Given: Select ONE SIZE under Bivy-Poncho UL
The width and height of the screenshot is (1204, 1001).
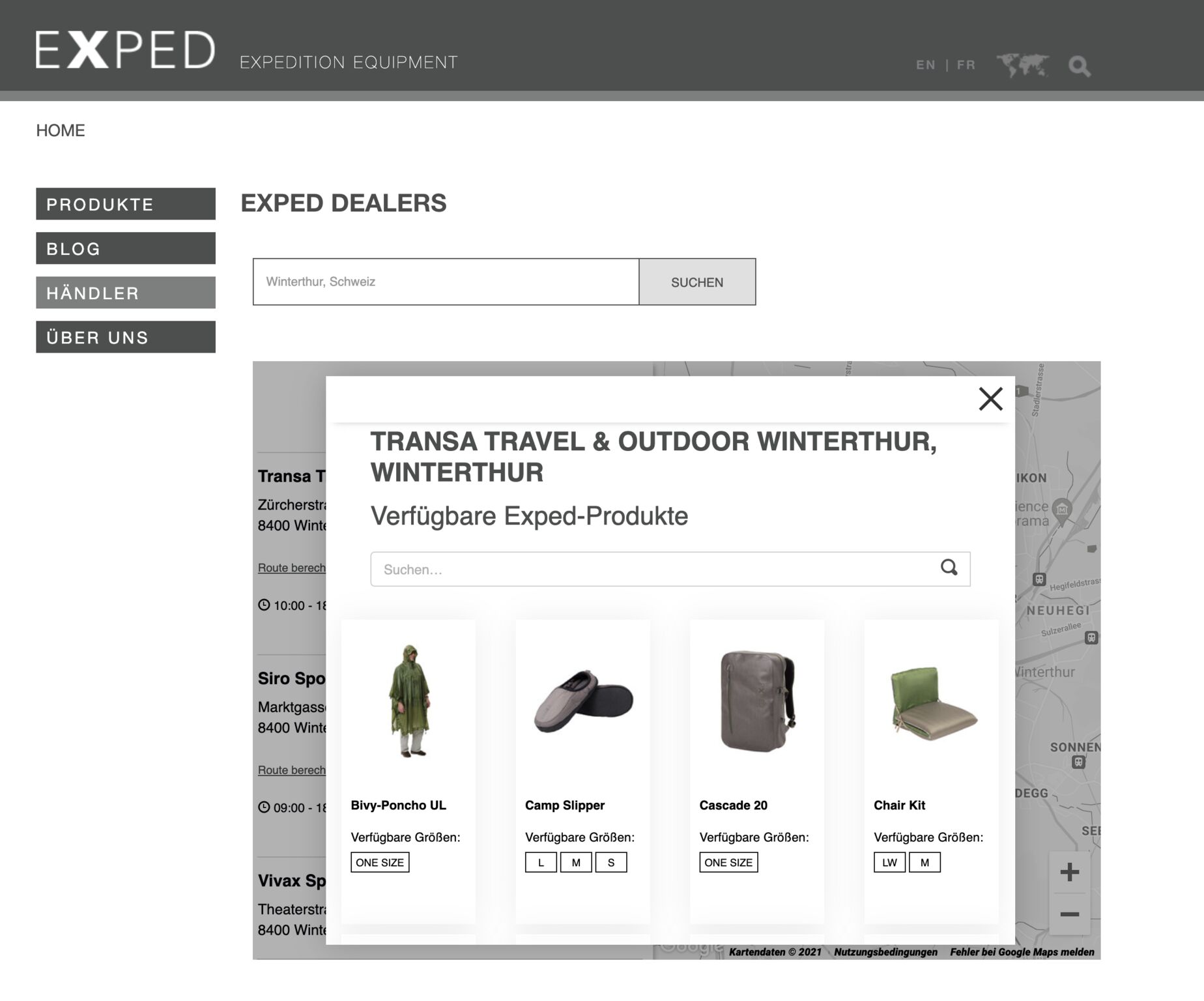Looking at the screenshot, I should point(380,862).
